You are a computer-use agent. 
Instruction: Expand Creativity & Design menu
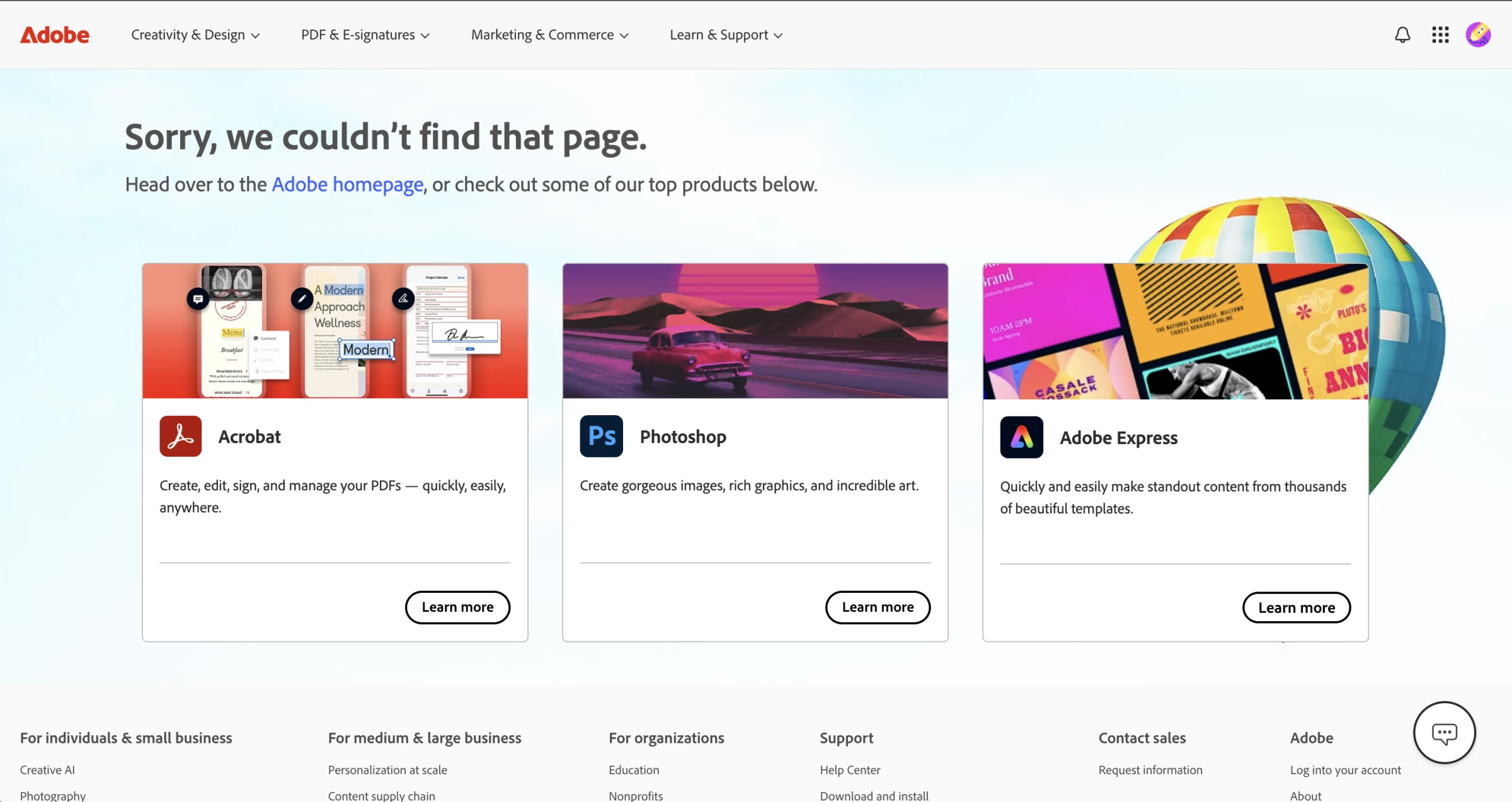coord(195,35)
